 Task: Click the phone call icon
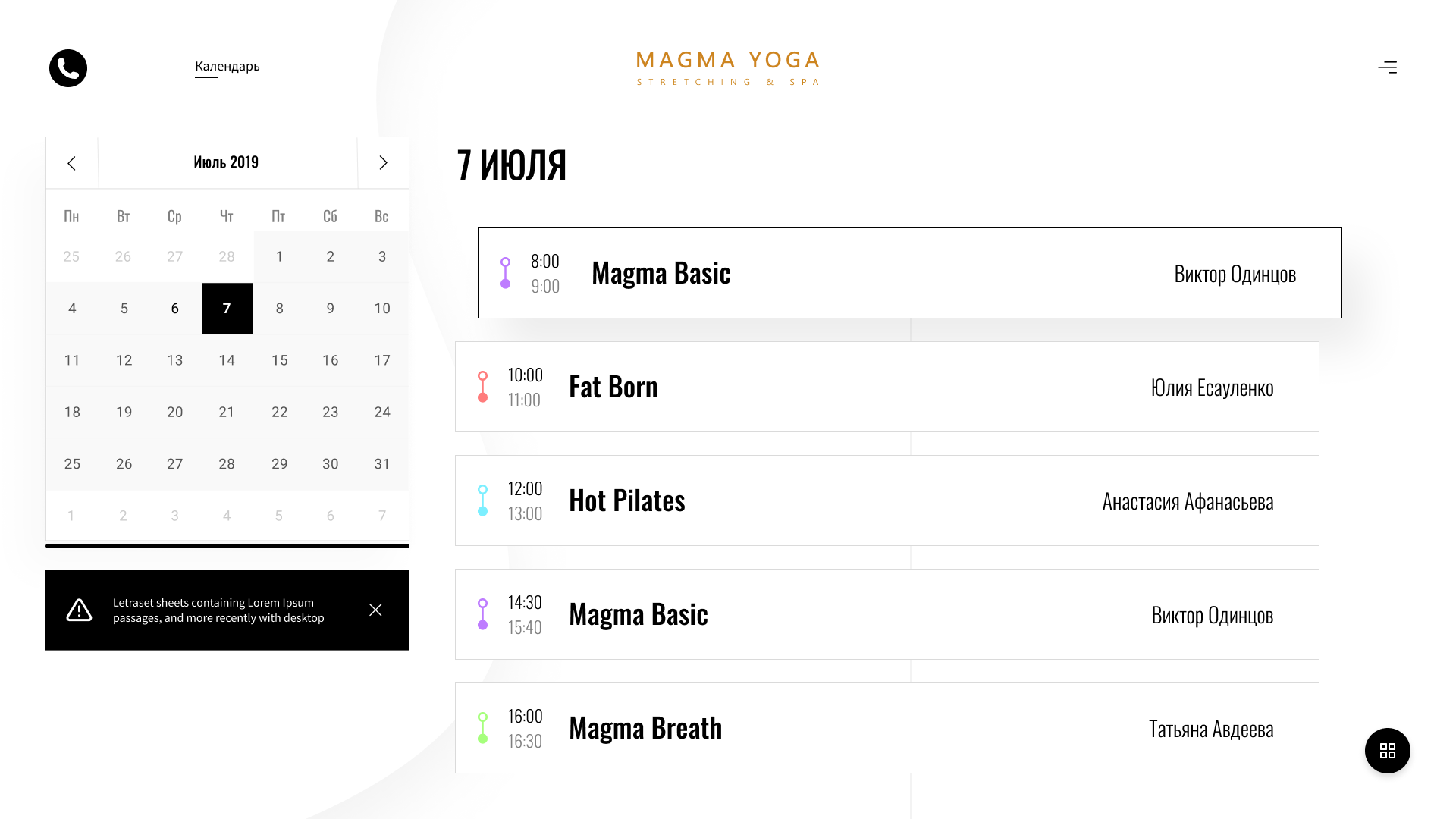(68, 68)
